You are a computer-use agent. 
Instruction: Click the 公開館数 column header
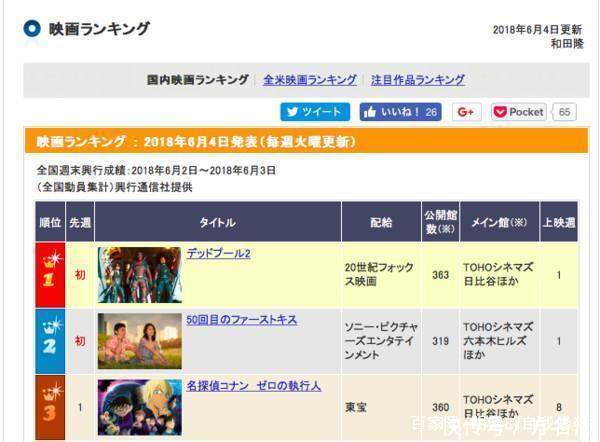coord(440,222)
